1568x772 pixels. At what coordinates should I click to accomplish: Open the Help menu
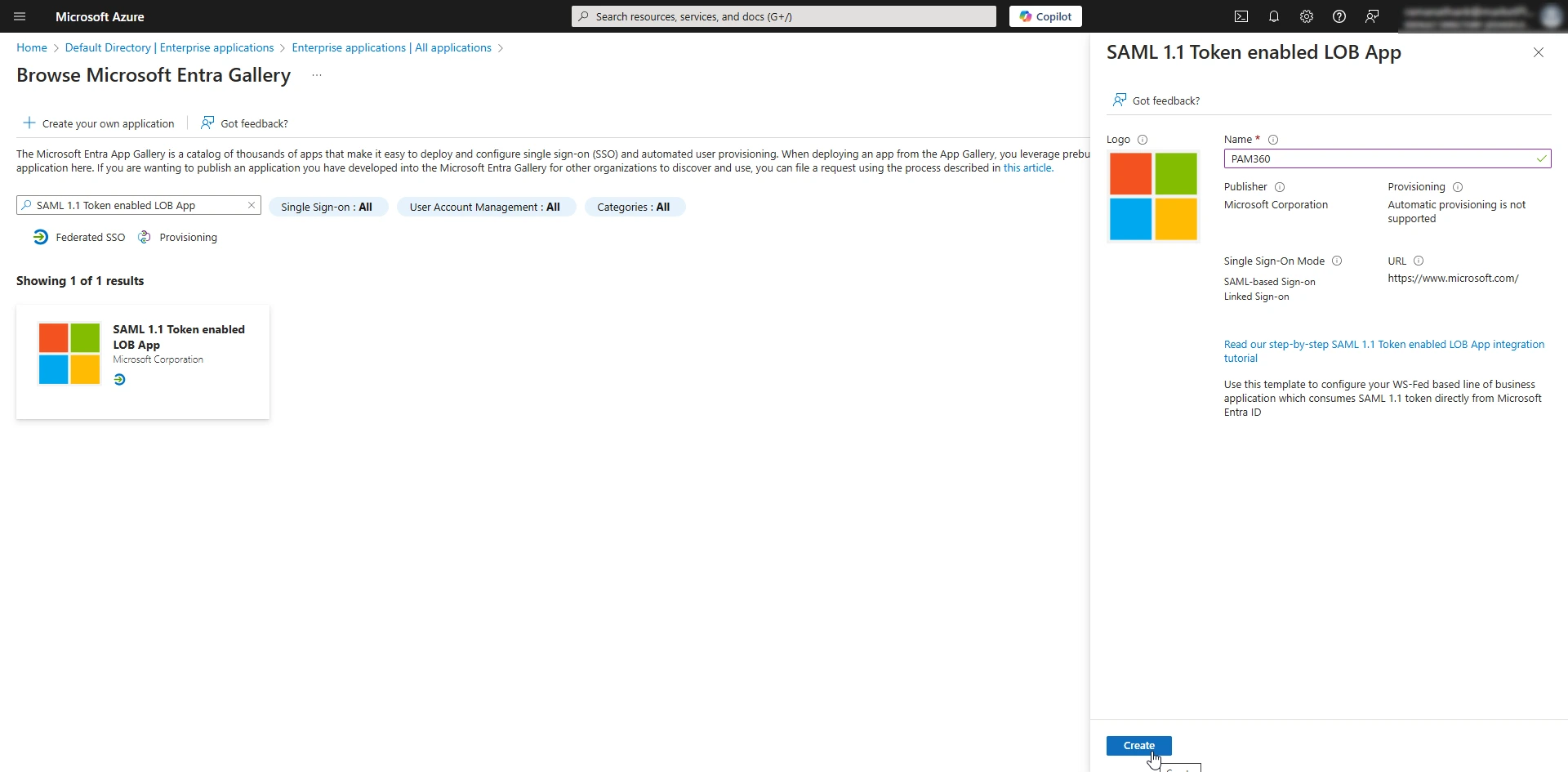click(1339, 16)
